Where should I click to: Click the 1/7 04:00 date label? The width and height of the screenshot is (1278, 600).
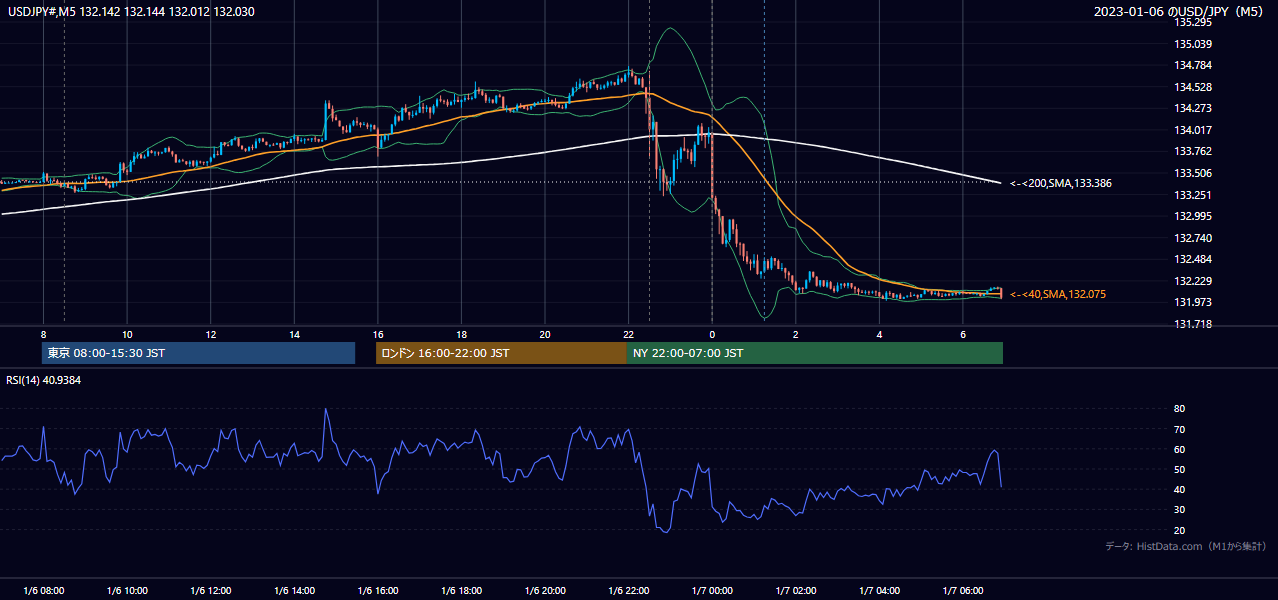(x=880, y=591)
